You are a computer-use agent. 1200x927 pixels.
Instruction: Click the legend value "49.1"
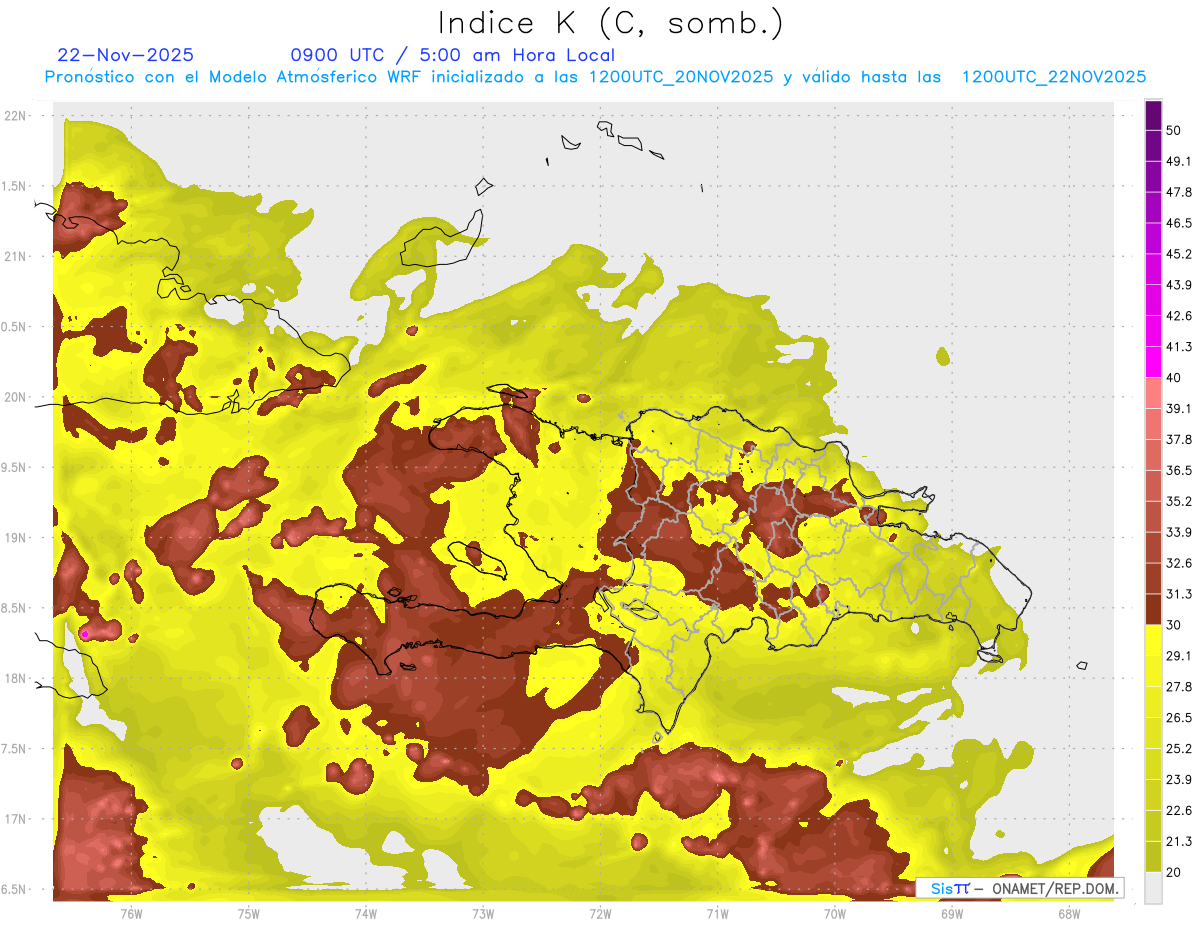pos(1179,161)
